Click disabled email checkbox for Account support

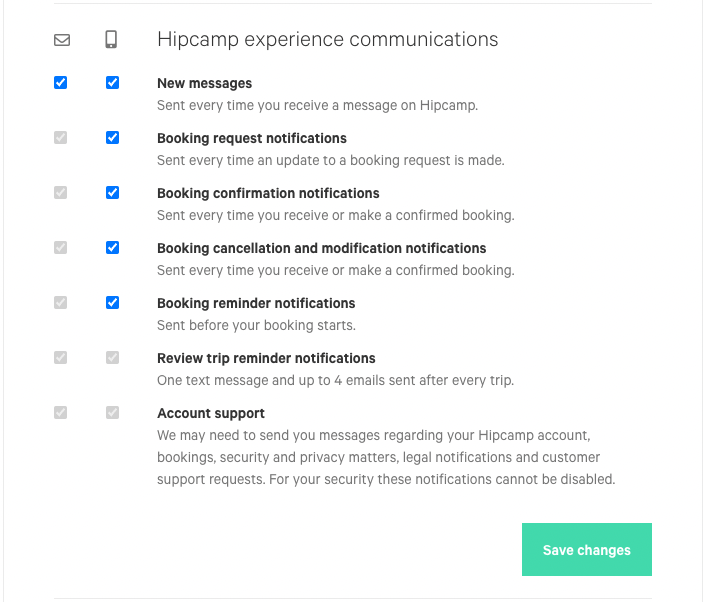pyautogui.click(x=61, y=413)
